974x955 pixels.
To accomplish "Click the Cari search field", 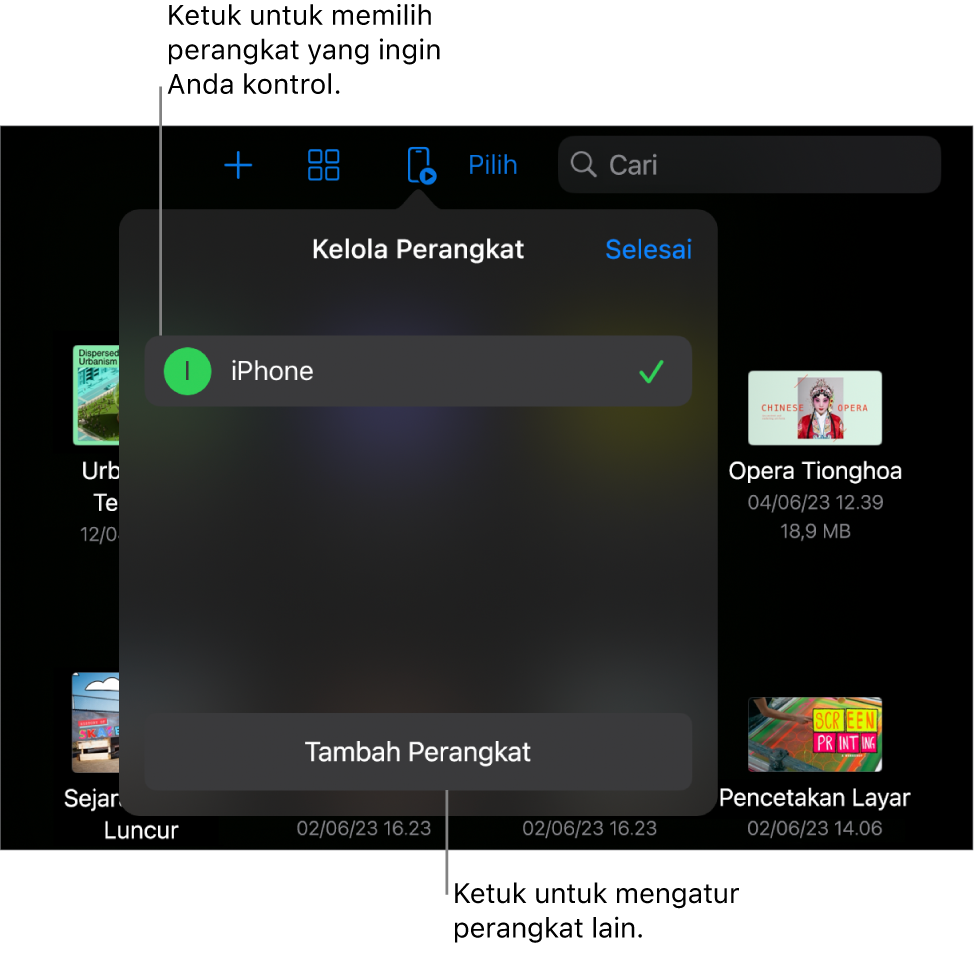I will (x=749, y=165).
